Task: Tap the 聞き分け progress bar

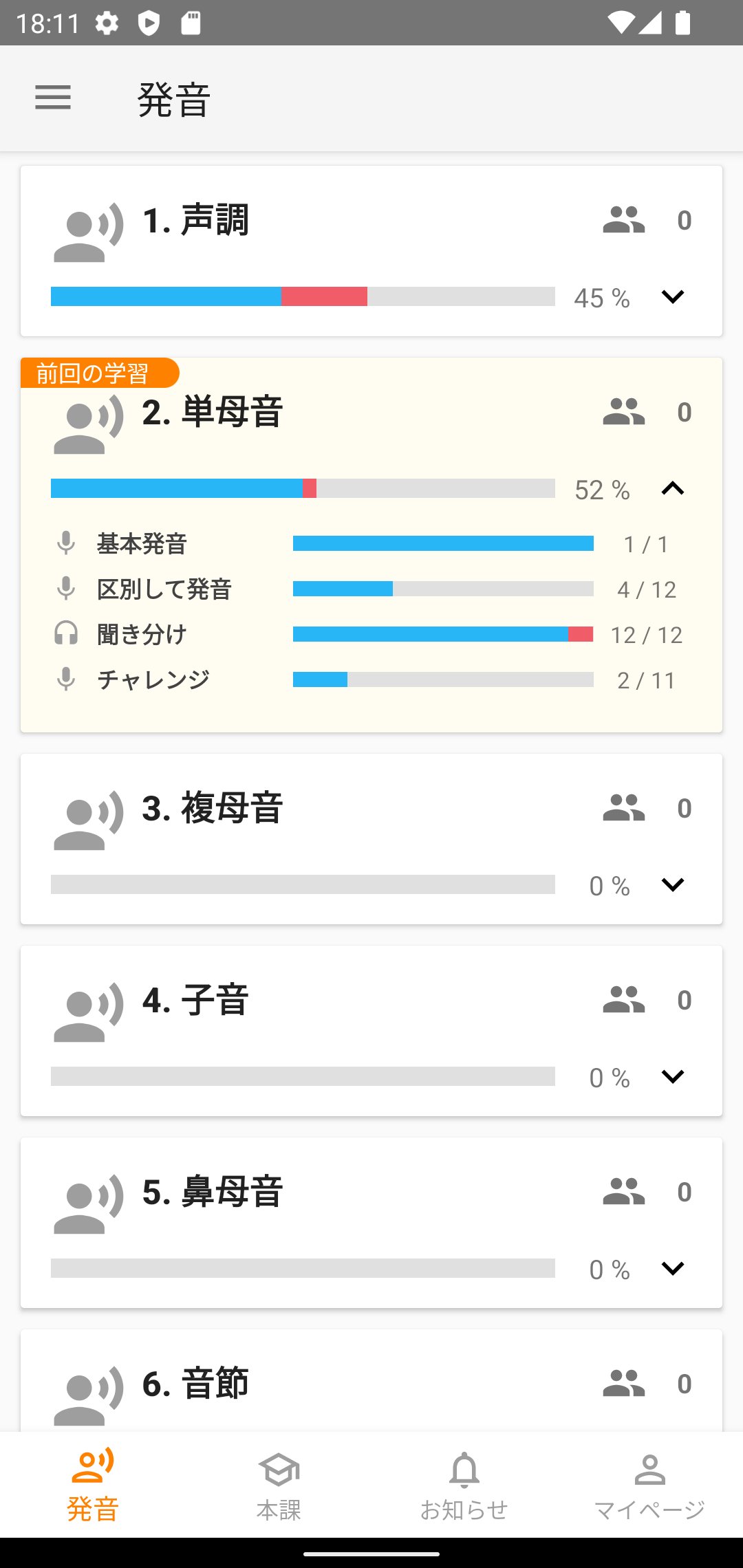Action: tap(443, 634)
